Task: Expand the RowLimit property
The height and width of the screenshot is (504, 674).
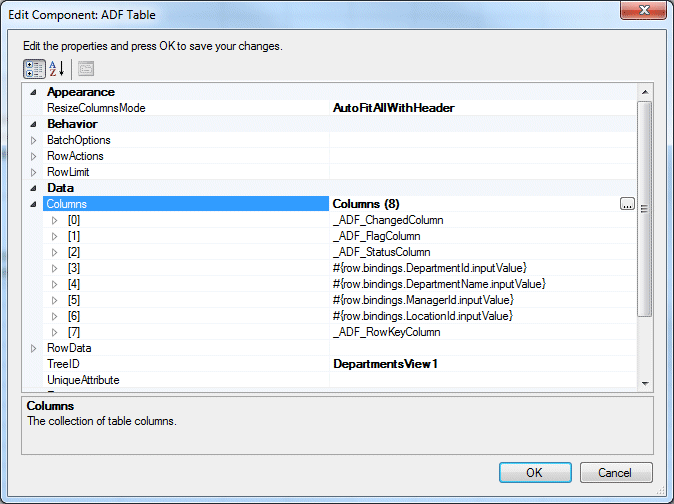Action: click(x=34, y=172)
